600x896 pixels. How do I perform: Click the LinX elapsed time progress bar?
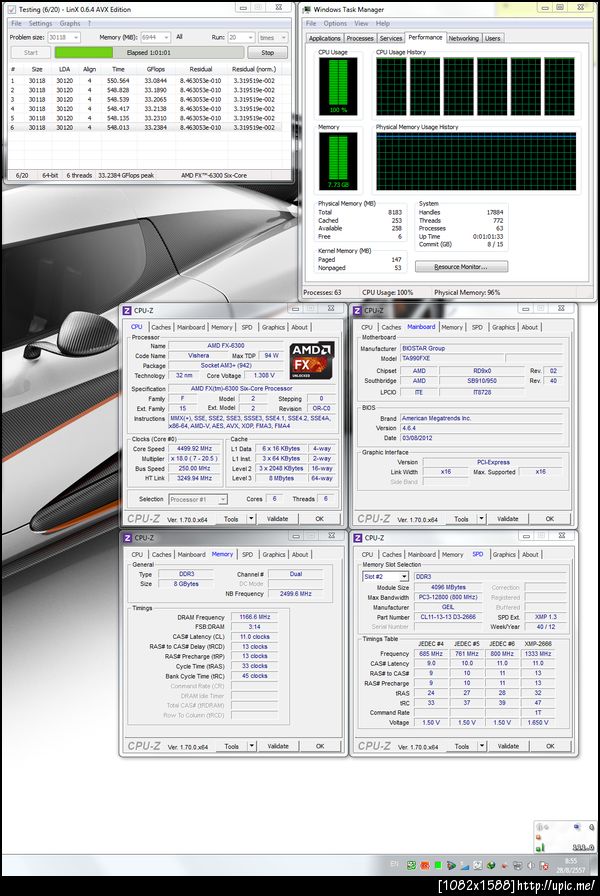(x=149, y=53)
